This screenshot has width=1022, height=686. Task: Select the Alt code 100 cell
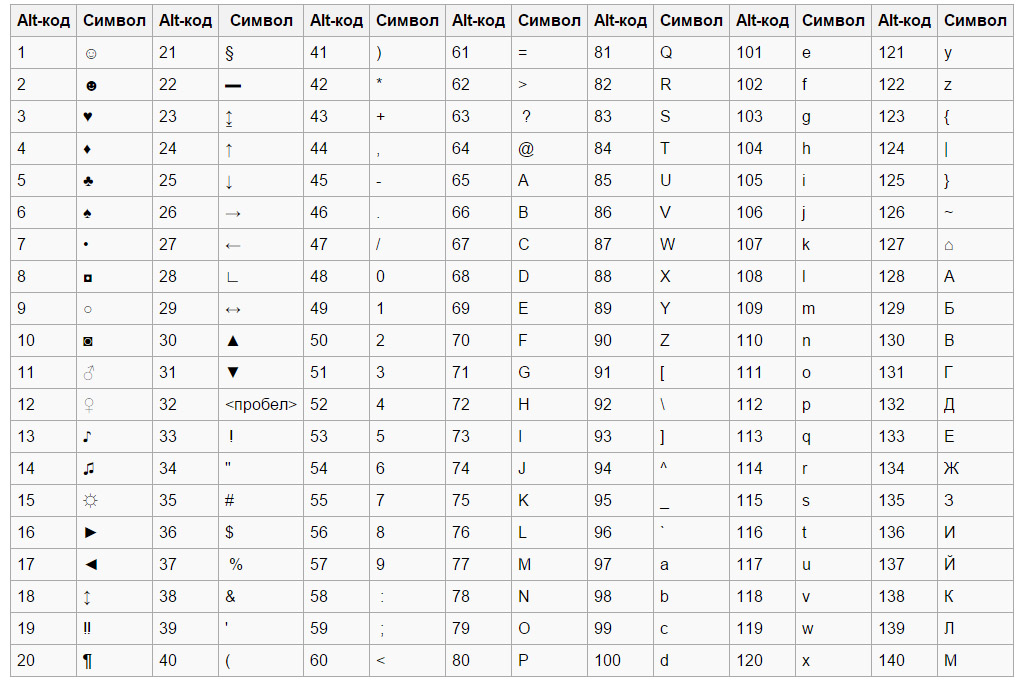point(608,661)
